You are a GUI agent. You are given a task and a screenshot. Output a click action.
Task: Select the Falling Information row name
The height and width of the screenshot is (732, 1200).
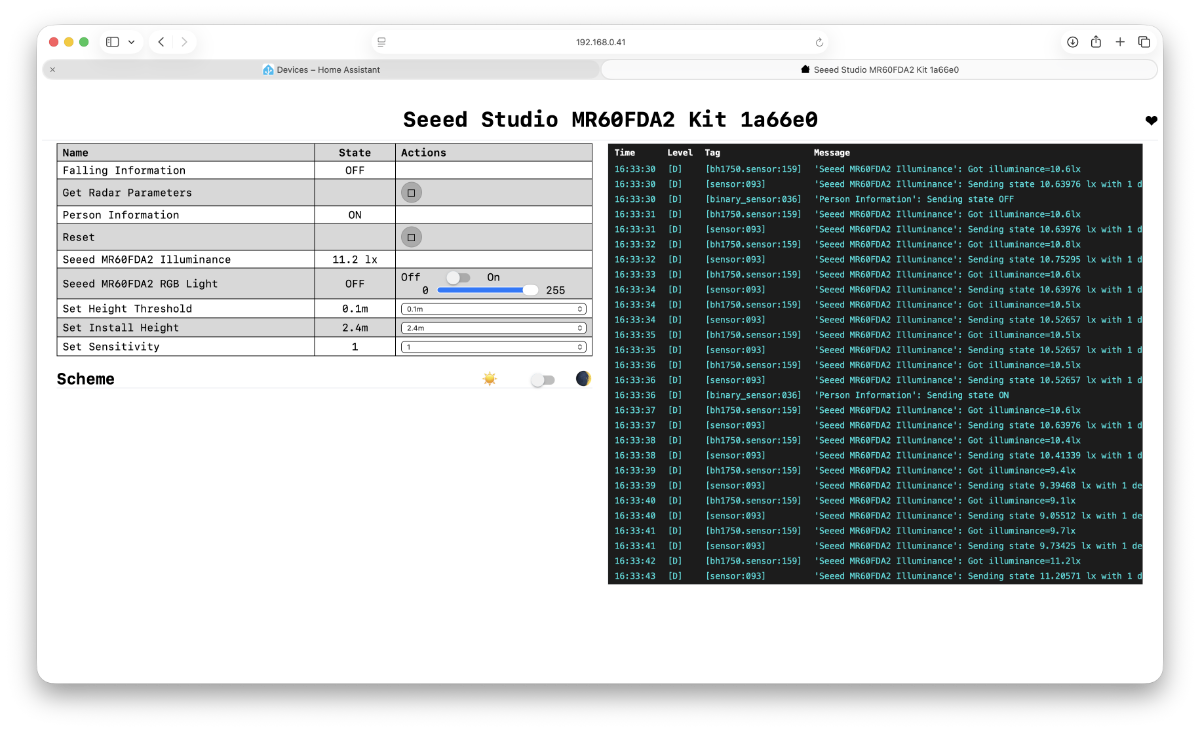124,171
